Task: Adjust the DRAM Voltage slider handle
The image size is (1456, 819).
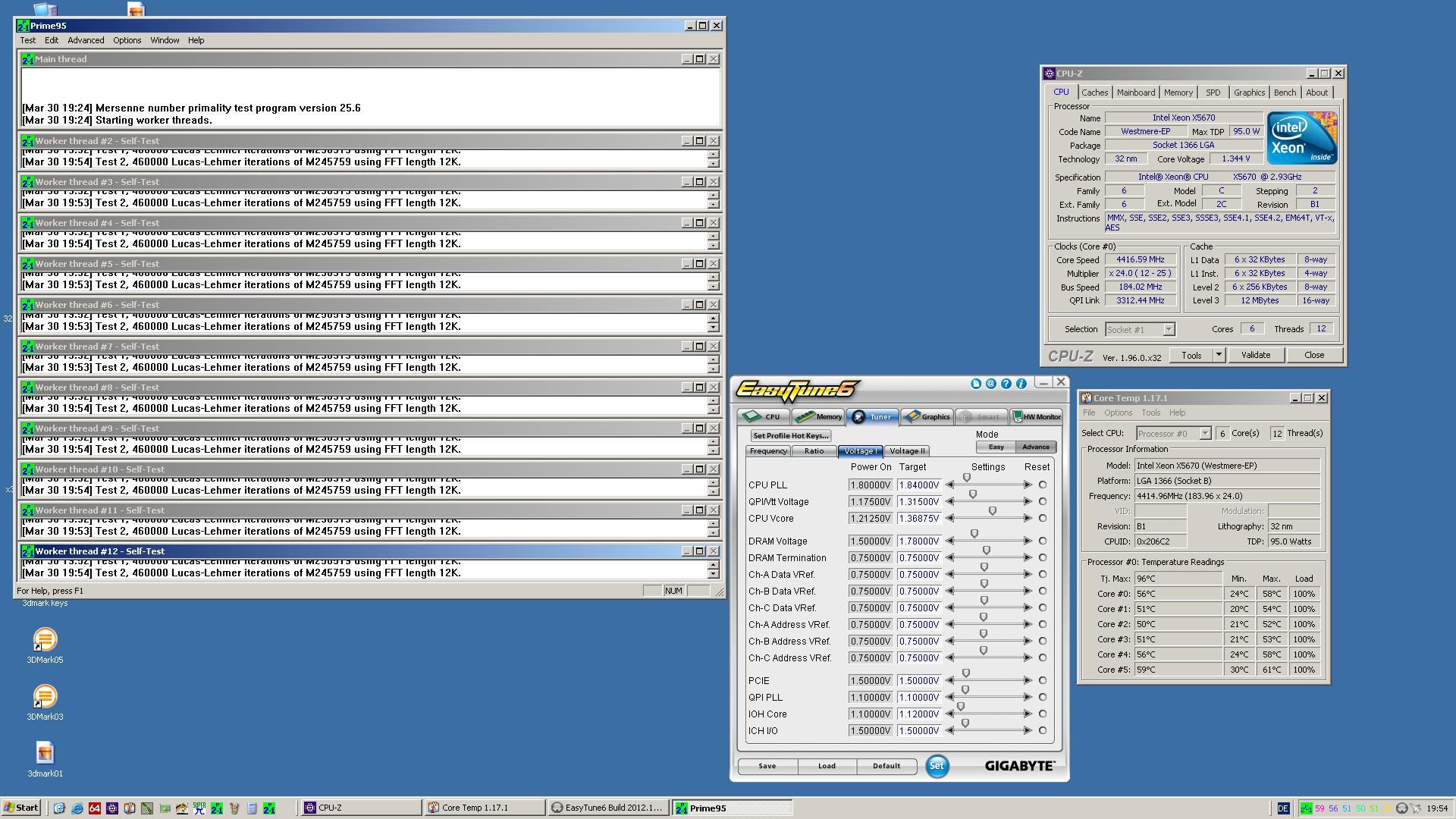Action: coord(974,534)
